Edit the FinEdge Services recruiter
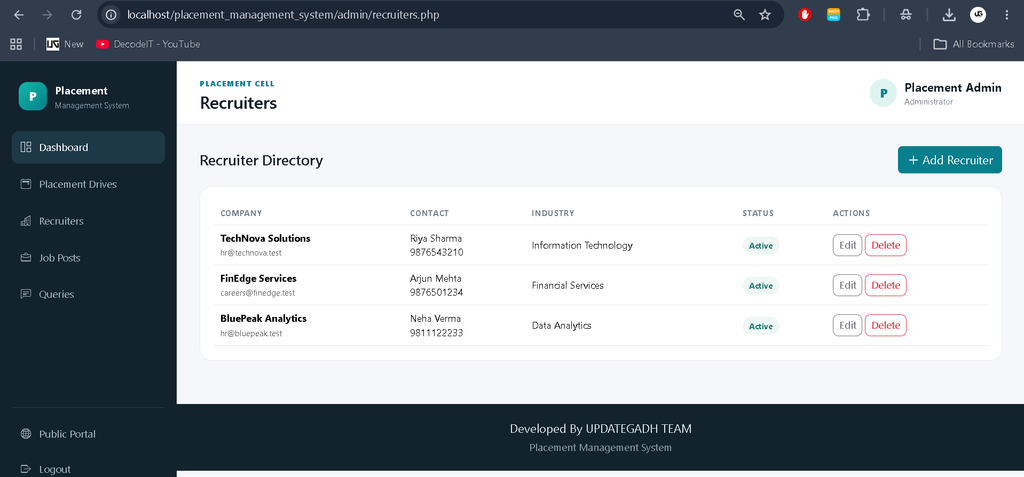The width and height of the screenshot is (1024, 477). pyautogui.click(x=847, y=286)
